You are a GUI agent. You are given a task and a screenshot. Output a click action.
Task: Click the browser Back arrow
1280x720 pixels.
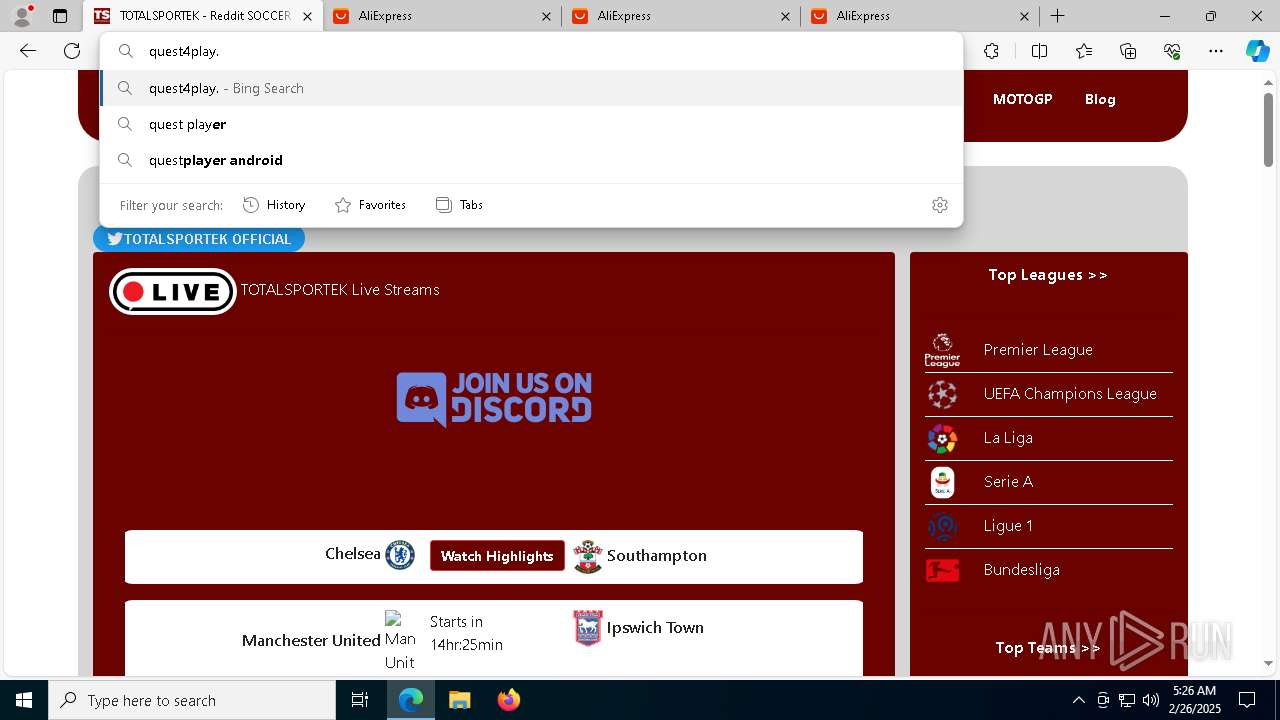(28, 51)
